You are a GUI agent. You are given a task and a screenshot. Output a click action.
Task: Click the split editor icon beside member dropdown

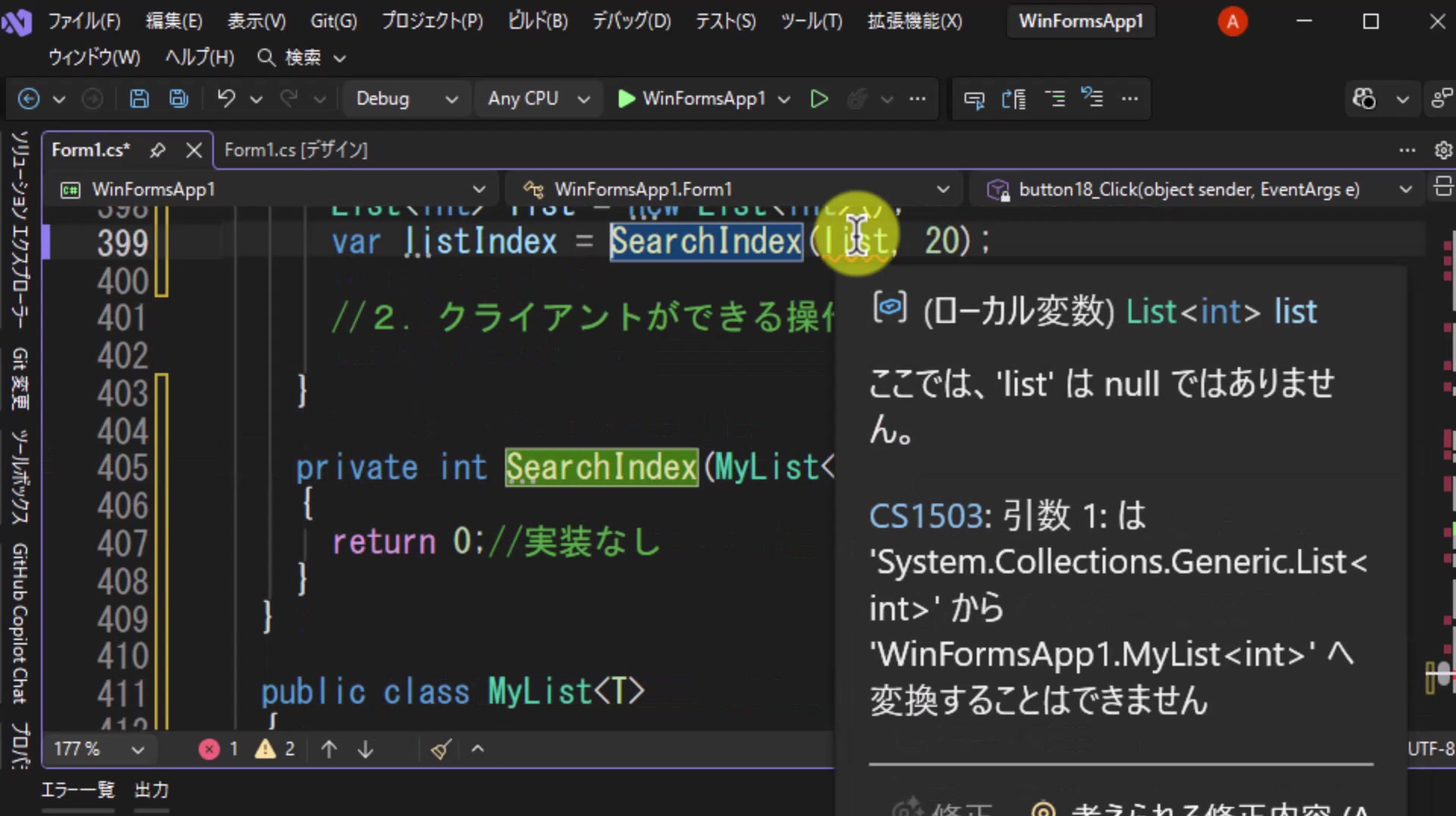(1443, 187)
